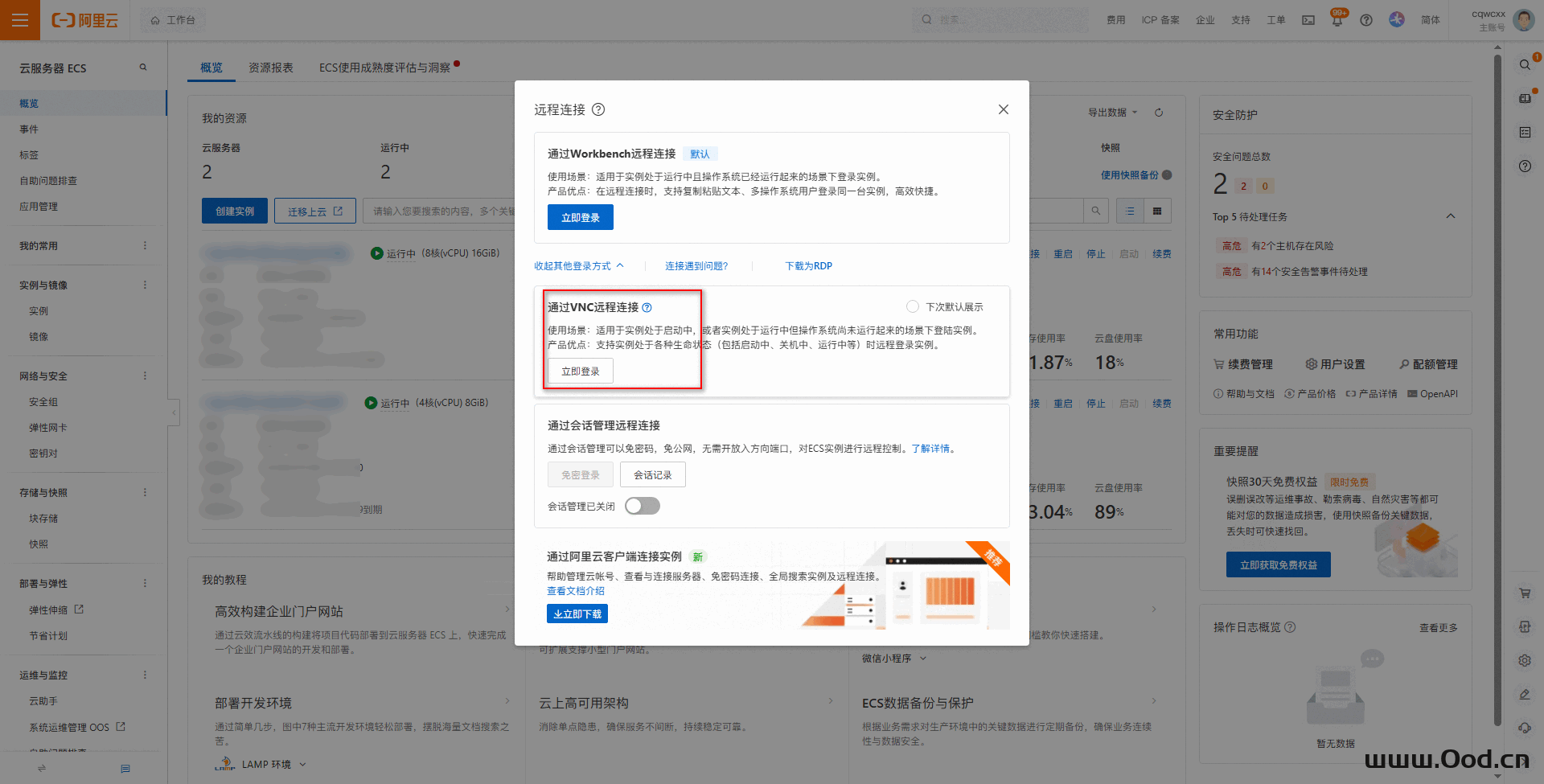Click the hamburger menu icon

tap(20, 20)
